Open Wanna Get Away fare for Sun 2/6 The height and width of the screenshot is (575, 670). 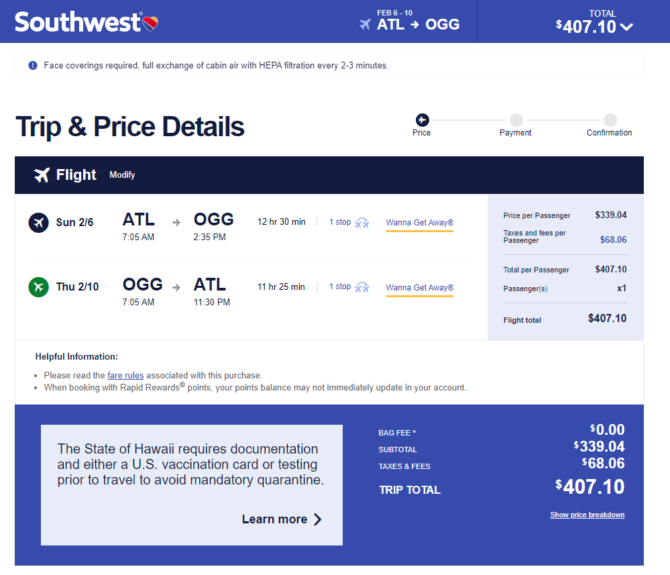(420, 223)
